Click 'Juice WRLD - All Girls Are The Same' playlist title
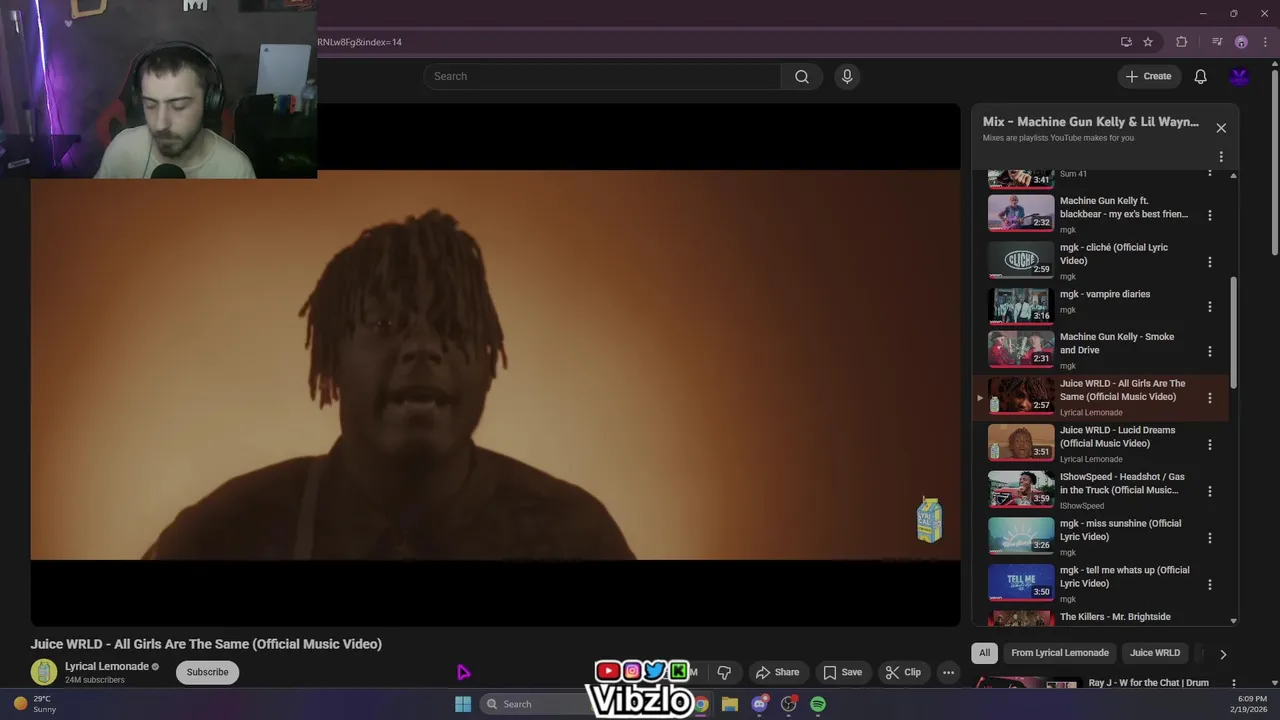This screenshot has width=1280, height=720. [x=1122, y=390]
